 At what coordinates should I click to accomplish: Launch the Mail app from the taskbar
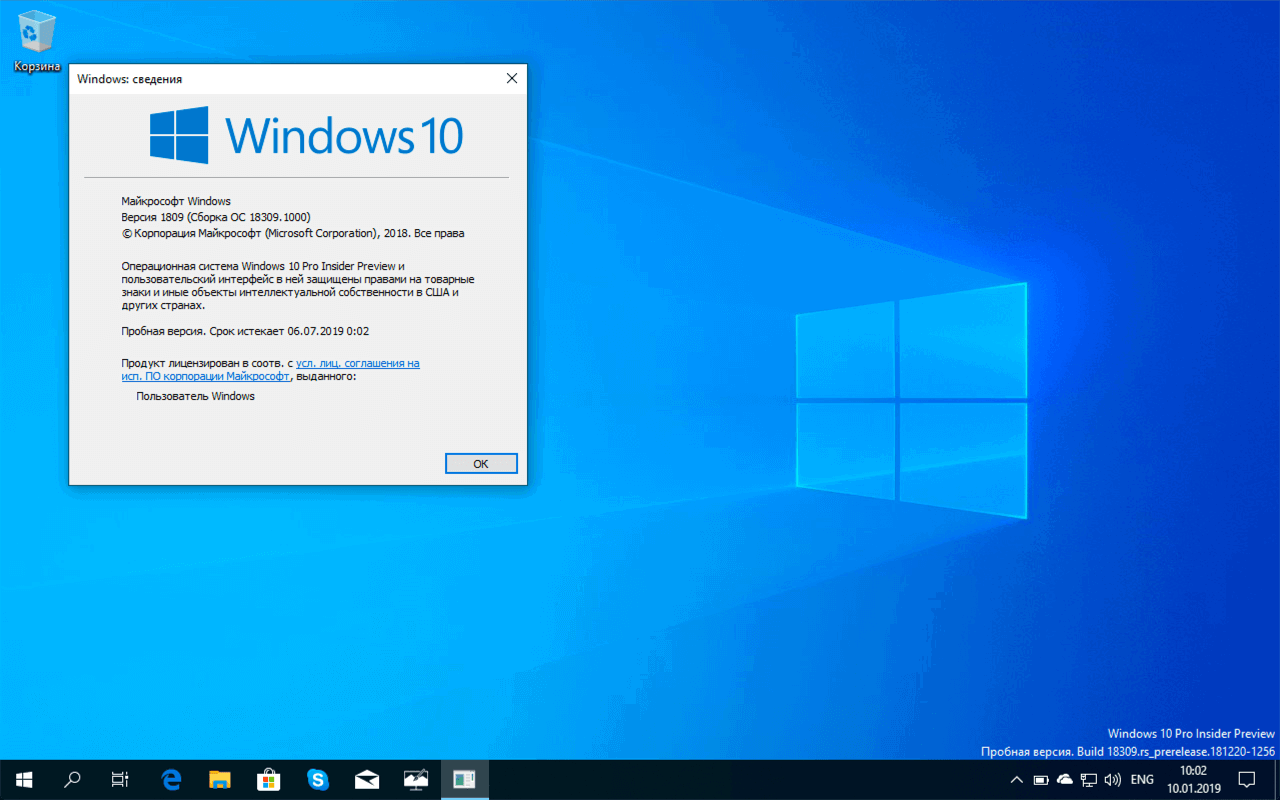pos(366,779)
